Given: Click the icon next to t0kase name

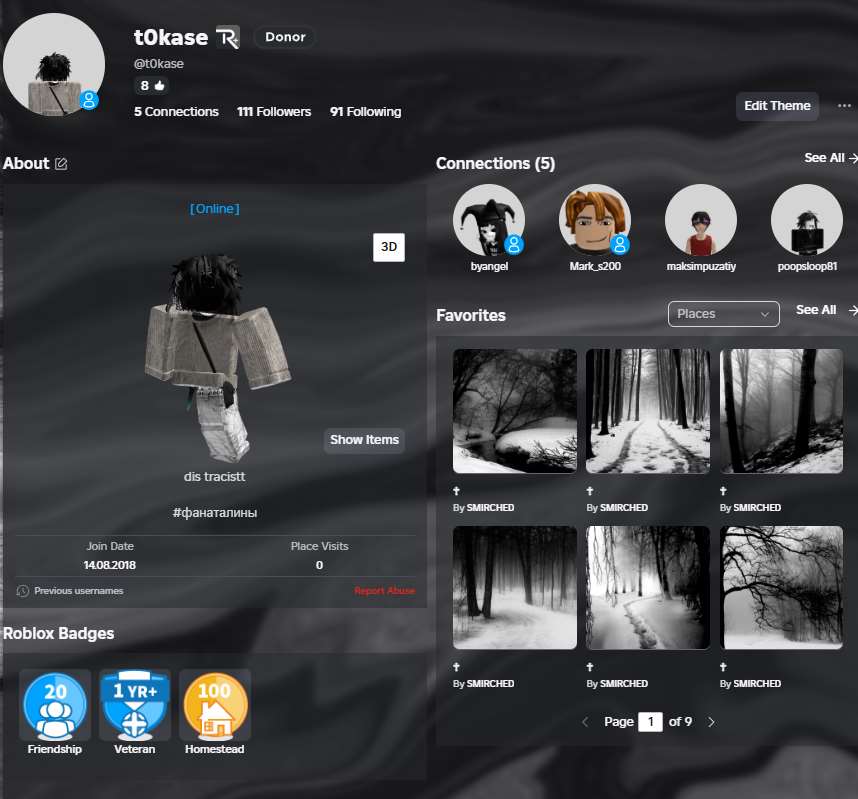Looking at the screenshot, I should (228, 38).
